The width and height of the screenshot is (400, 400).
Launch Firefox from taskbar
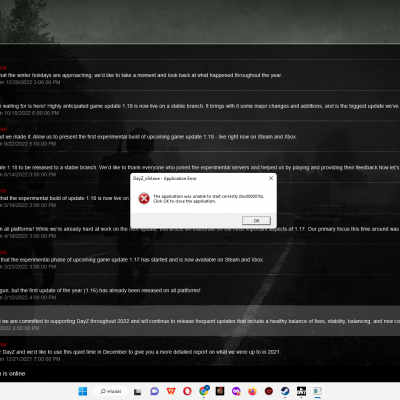pos(252,391)
